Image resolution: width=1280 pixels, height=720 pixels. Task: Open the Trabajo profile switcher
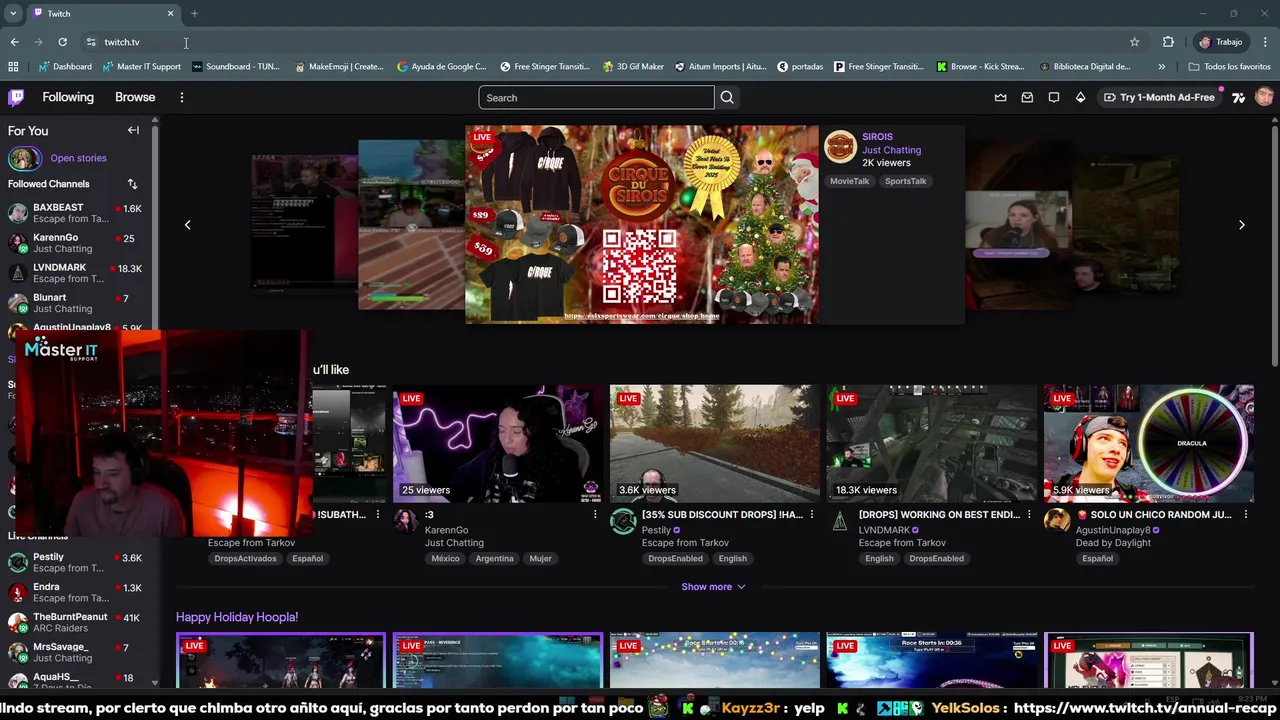point(1221,42)
